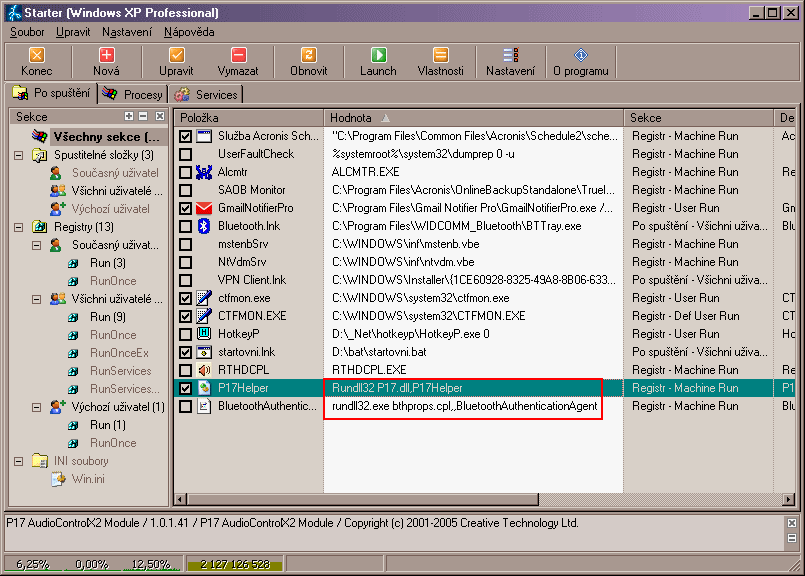The image size is (805, 576).
Task: Collapse Všichni uživatelé node under Registry
Action: [x=36, y=299]
